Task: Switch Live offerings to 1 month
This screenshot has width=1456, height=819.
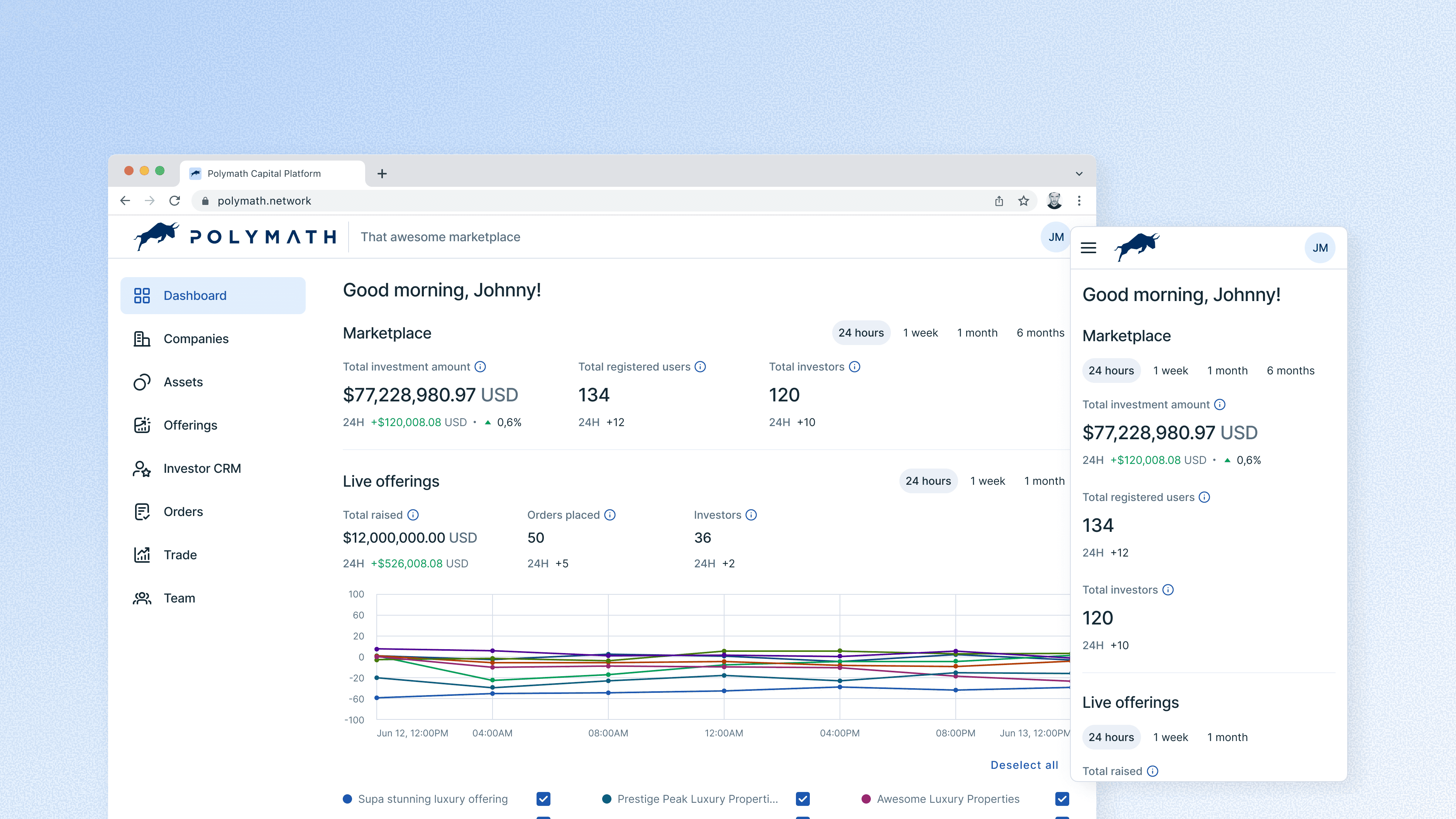Action: click(1044, 481)
